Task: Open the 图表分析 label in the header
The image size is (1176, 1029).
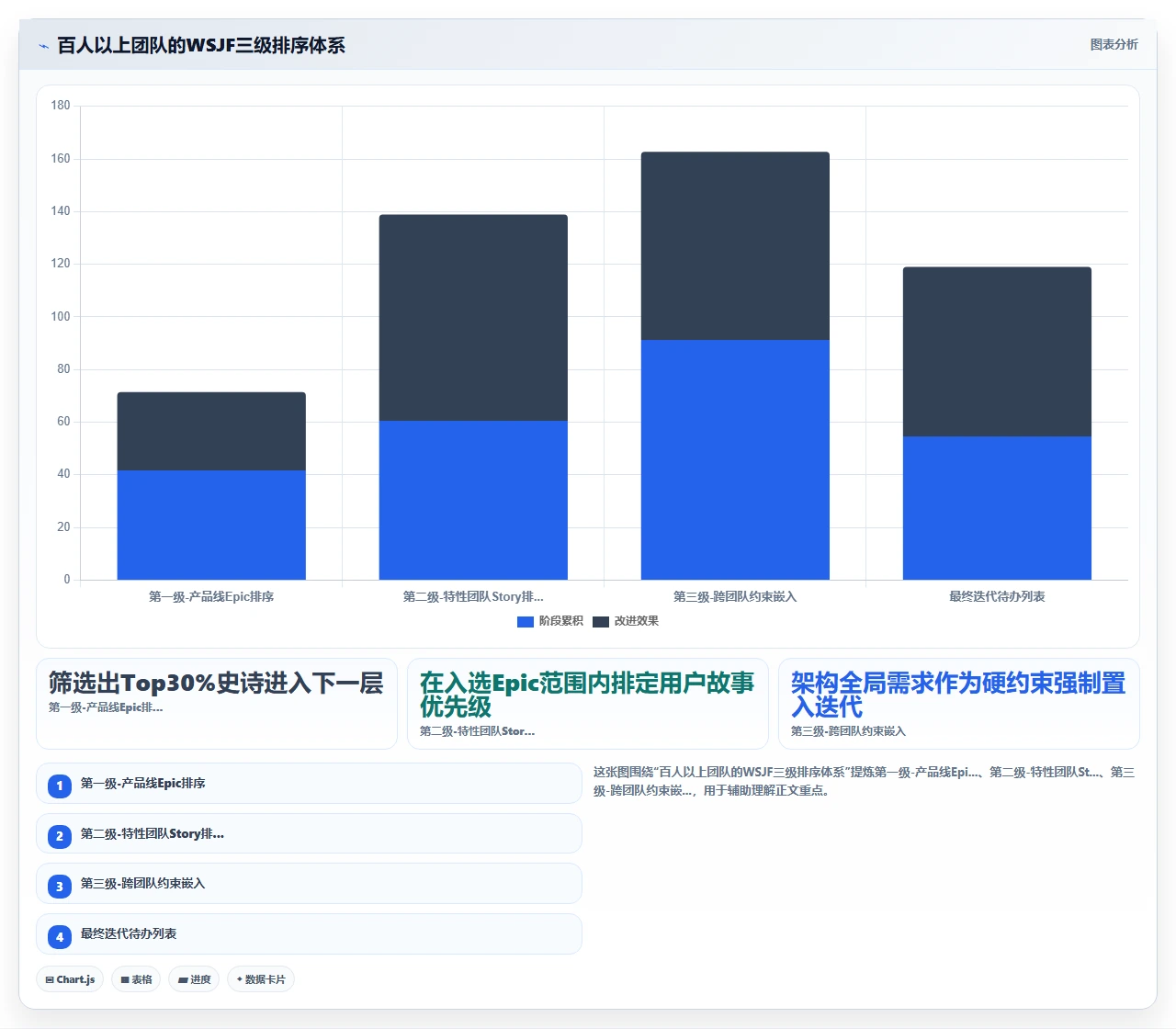Action: (x=1114, y=44)
